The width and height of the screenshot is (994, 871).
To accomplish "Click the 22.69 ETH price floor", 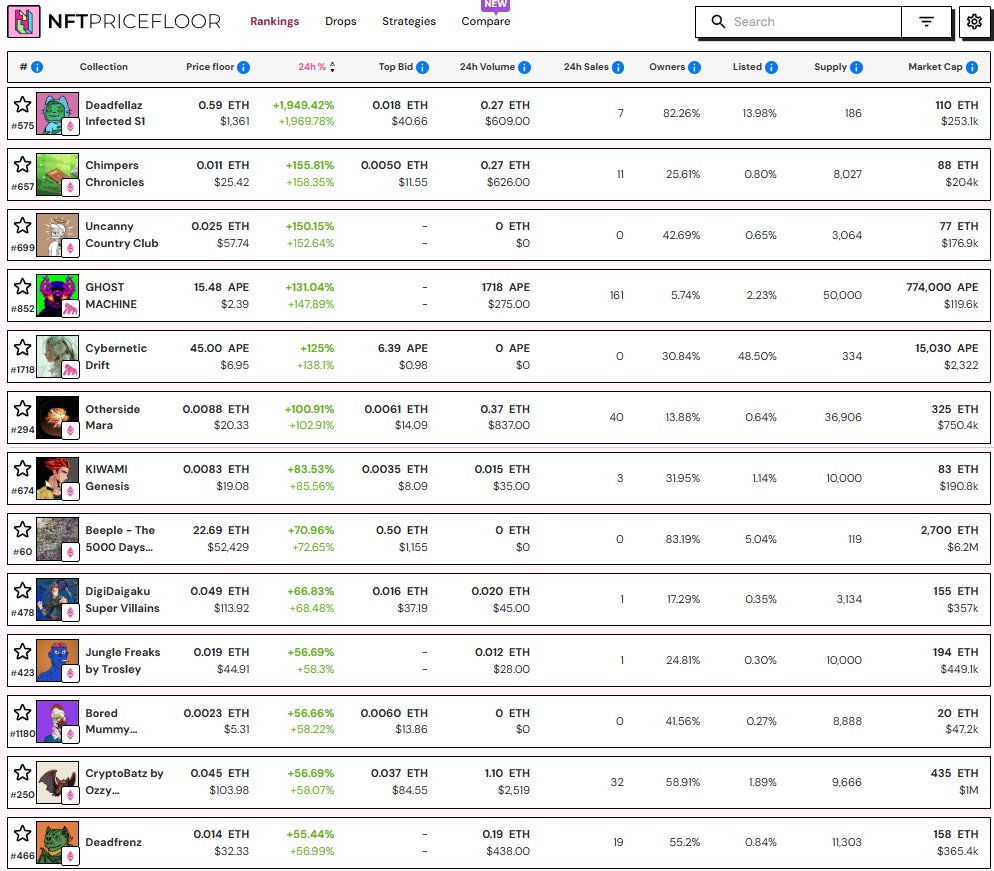I will (221, 530).
